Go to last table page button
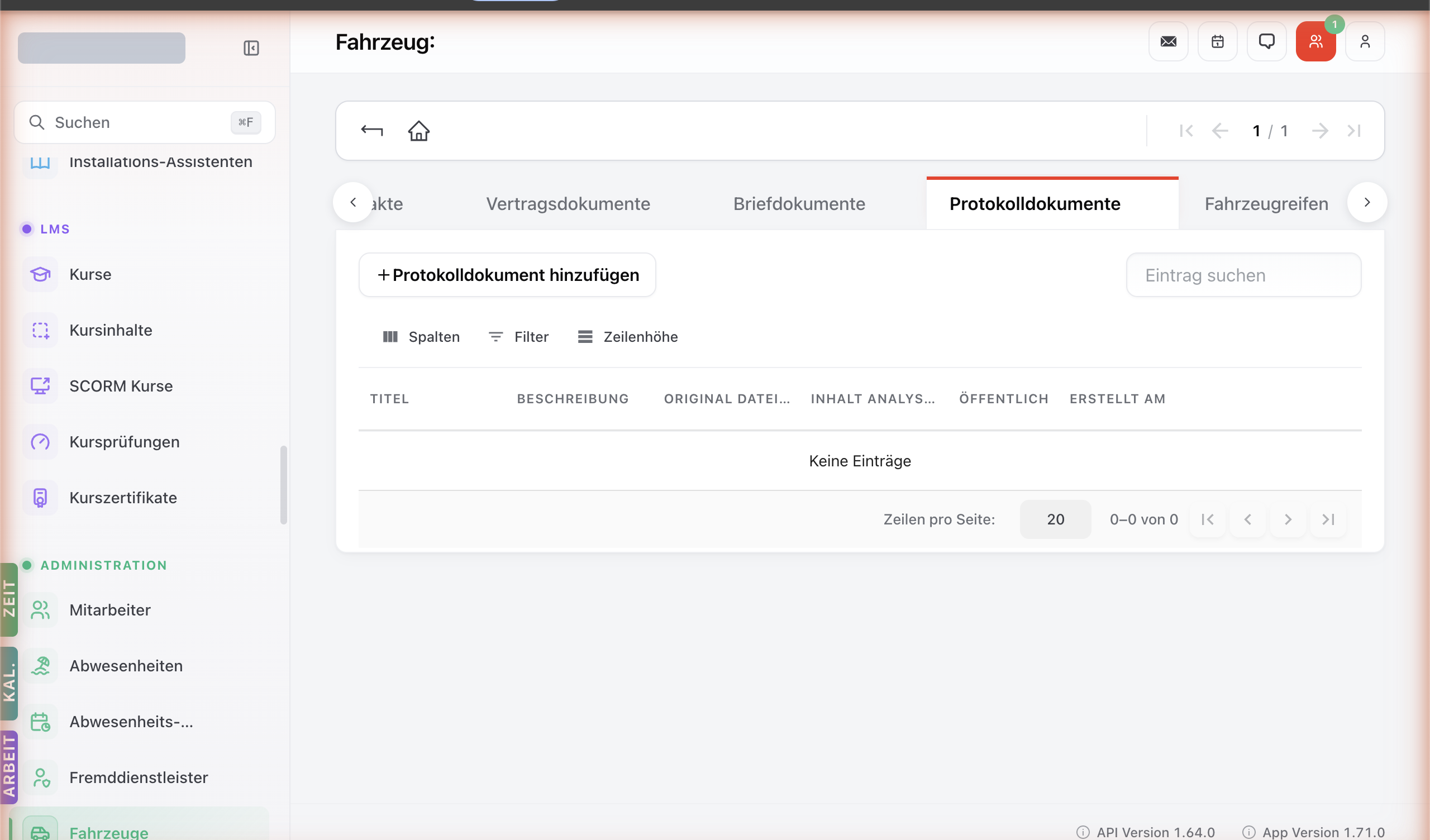The height and width of the screenshot is (840, 1430). pos(1328,519)
